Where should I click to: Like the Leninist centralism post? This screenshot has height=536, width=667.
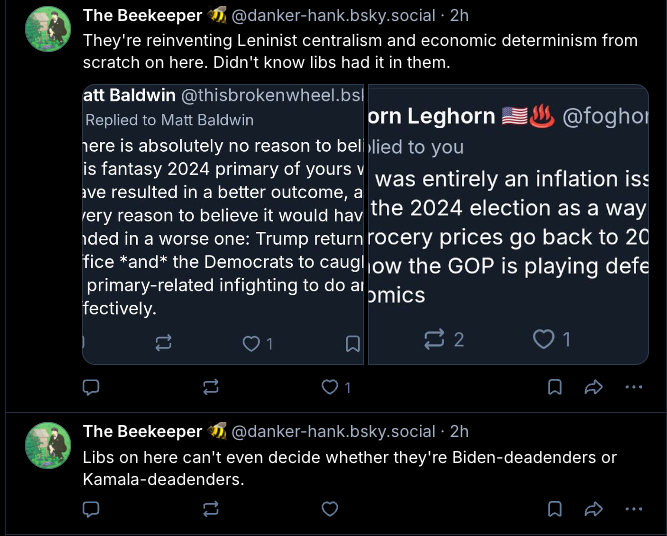coord(329,387)
